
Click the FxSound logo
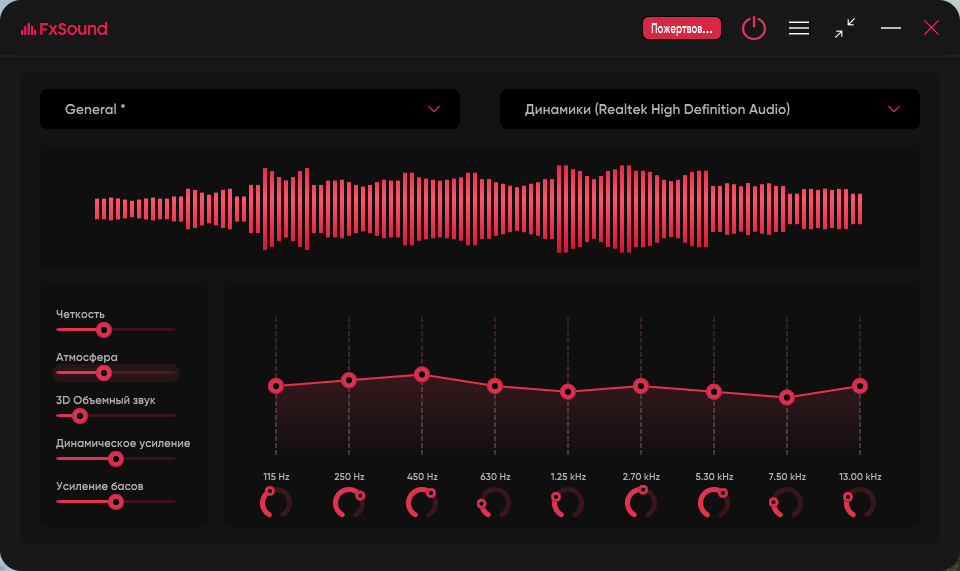click(x=64, y=29)
